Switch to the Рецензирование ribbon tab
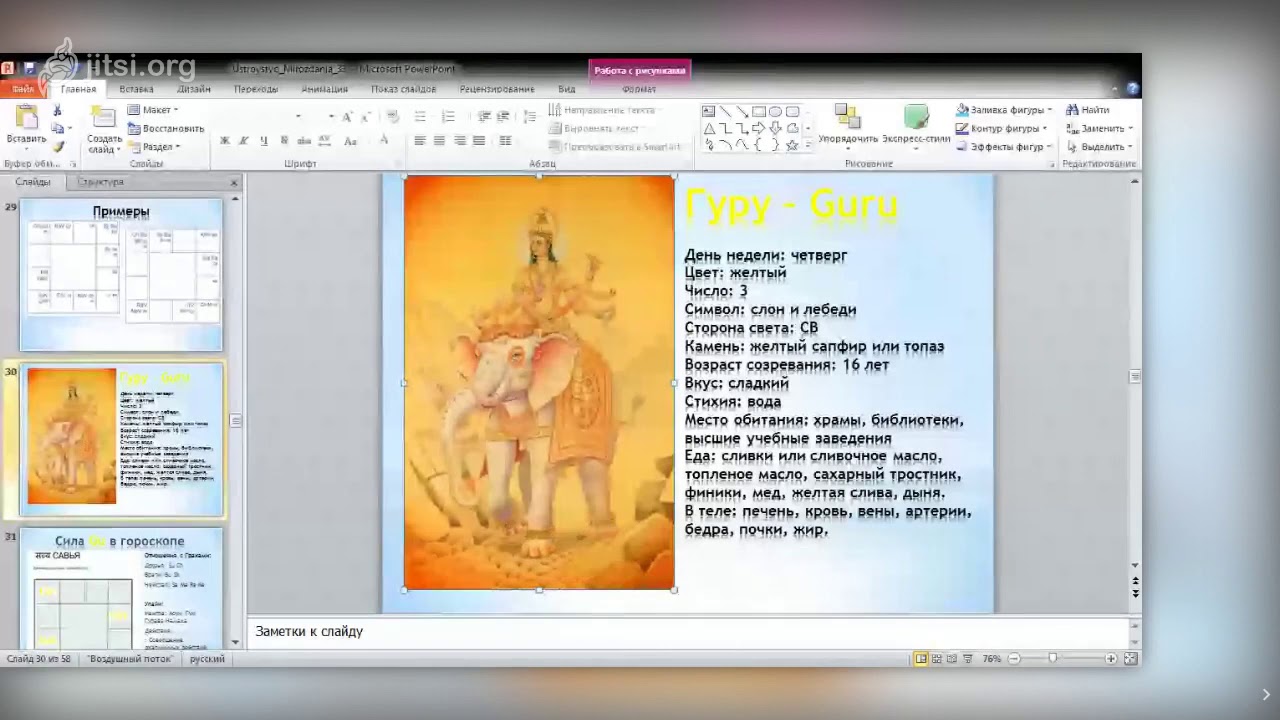The width and height of the screenshot is (1280, 720). (497, 89)
